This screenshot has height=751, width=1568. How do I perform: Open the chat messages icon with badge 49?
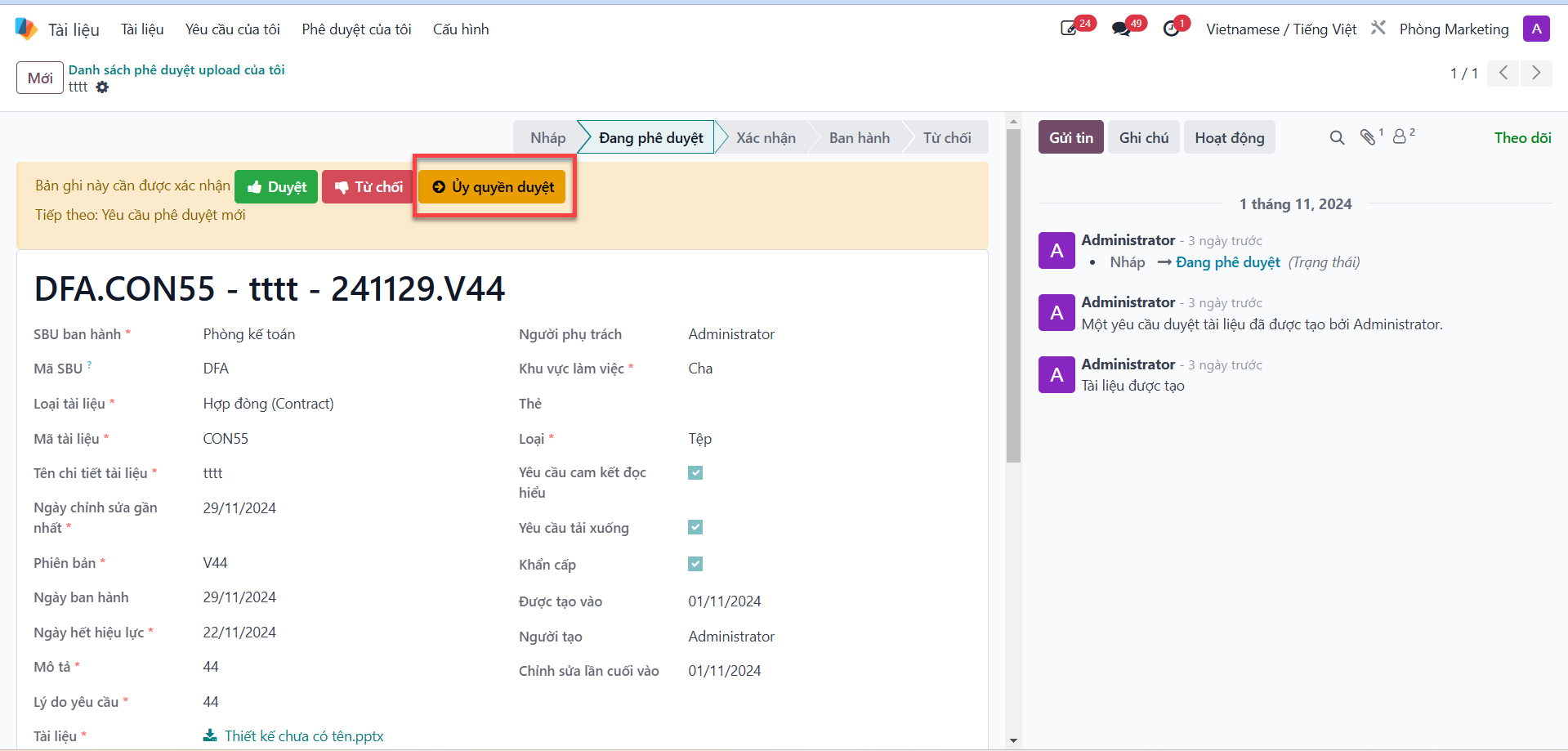coord(1121,29)
